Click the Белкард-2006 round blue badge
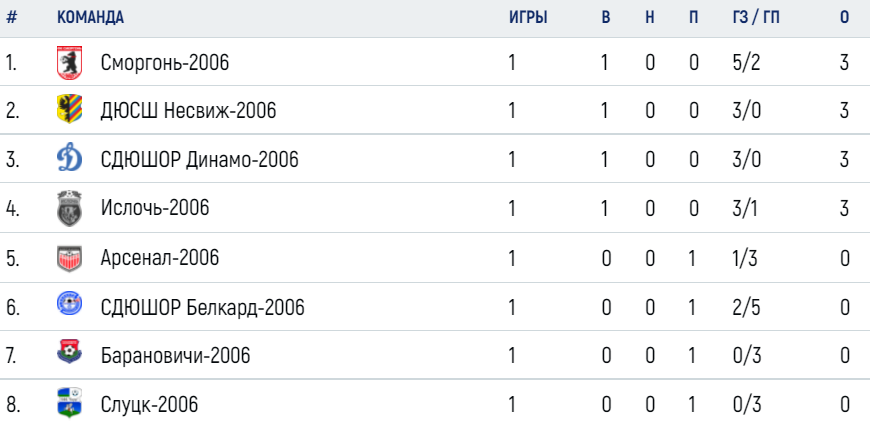870x422 pixels. coord(69,304)
